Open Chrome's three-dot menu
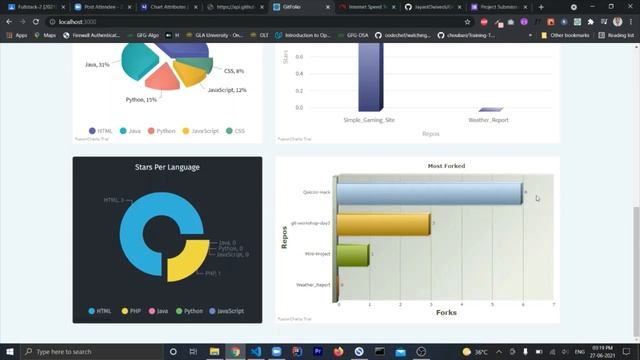640x360 pixels. point(631,22)
